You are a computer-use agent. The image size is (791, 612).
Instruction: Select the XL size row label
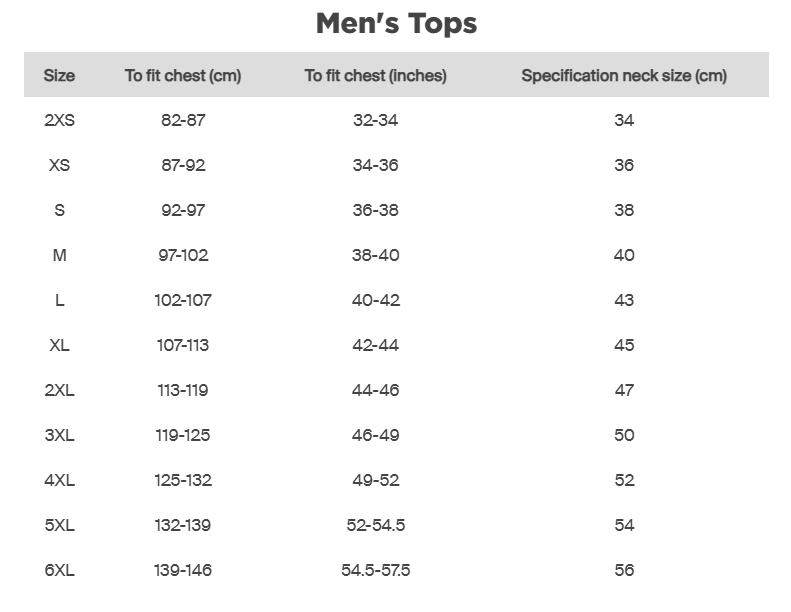tap(59, 345)
